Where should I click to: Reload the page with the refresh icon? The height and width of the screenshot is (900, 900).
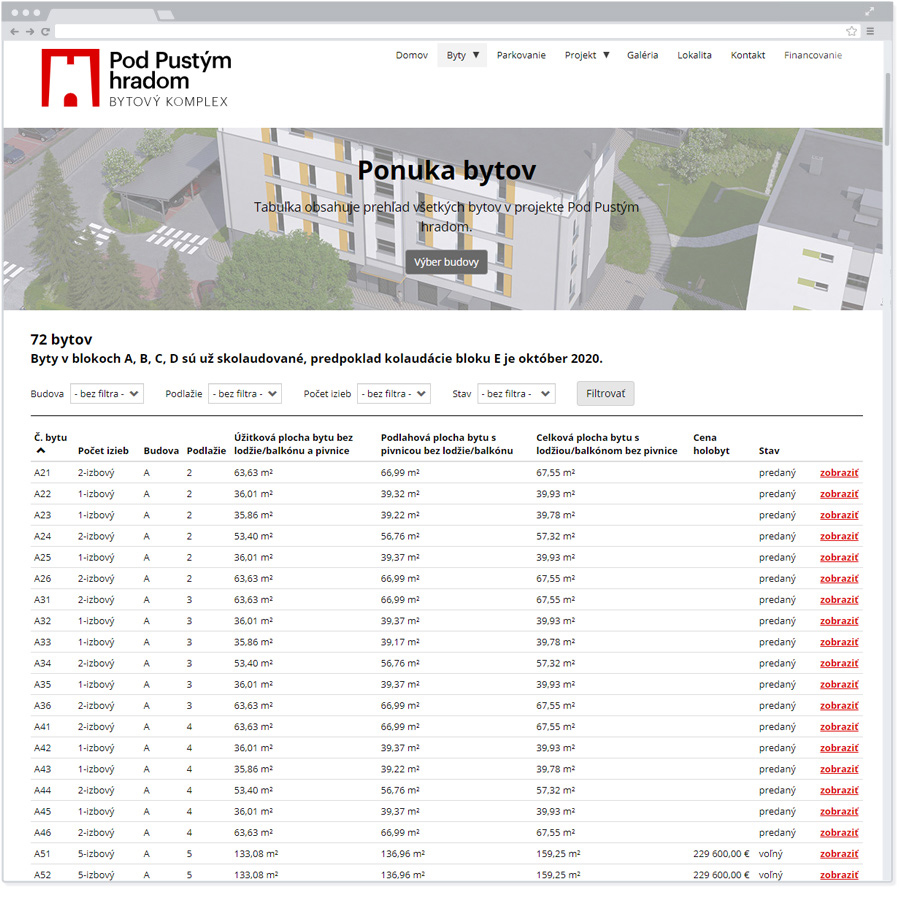(45, 32)
